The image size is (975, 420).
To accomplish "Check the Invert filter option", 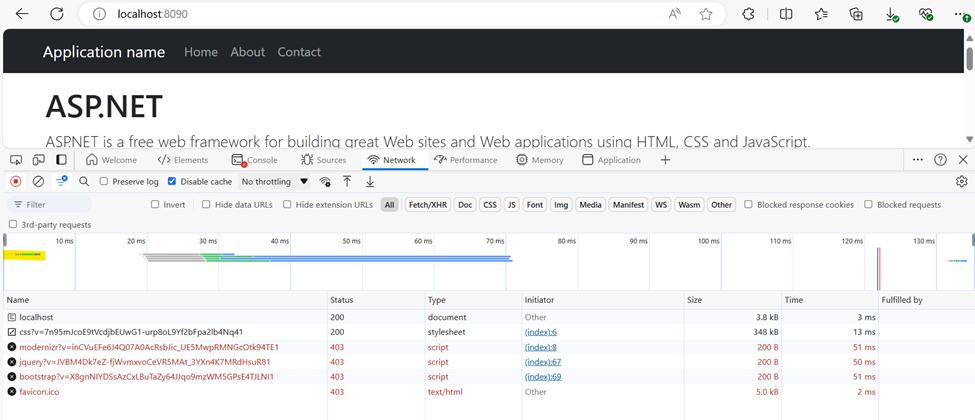I will pos(155,204).
